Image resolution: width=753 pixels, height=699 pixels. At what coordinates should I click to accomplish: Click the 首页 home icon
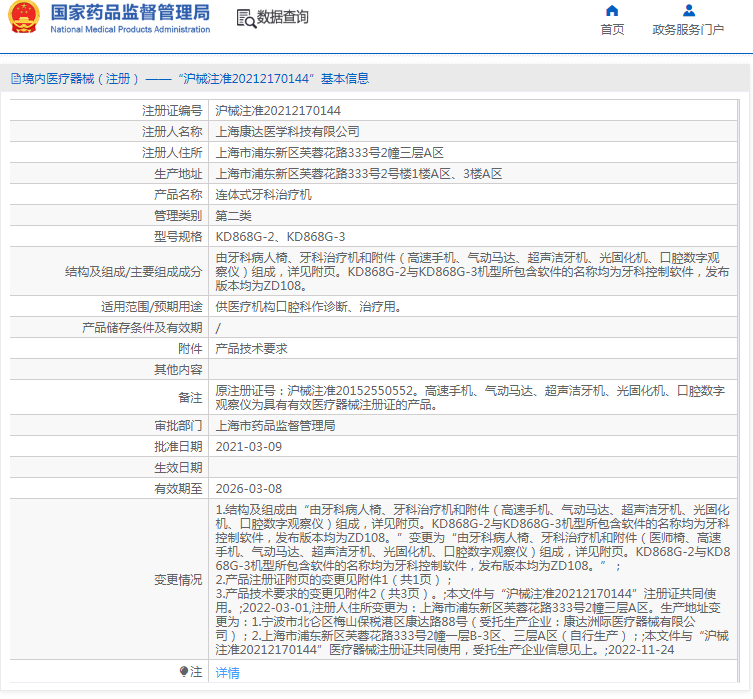612,11
